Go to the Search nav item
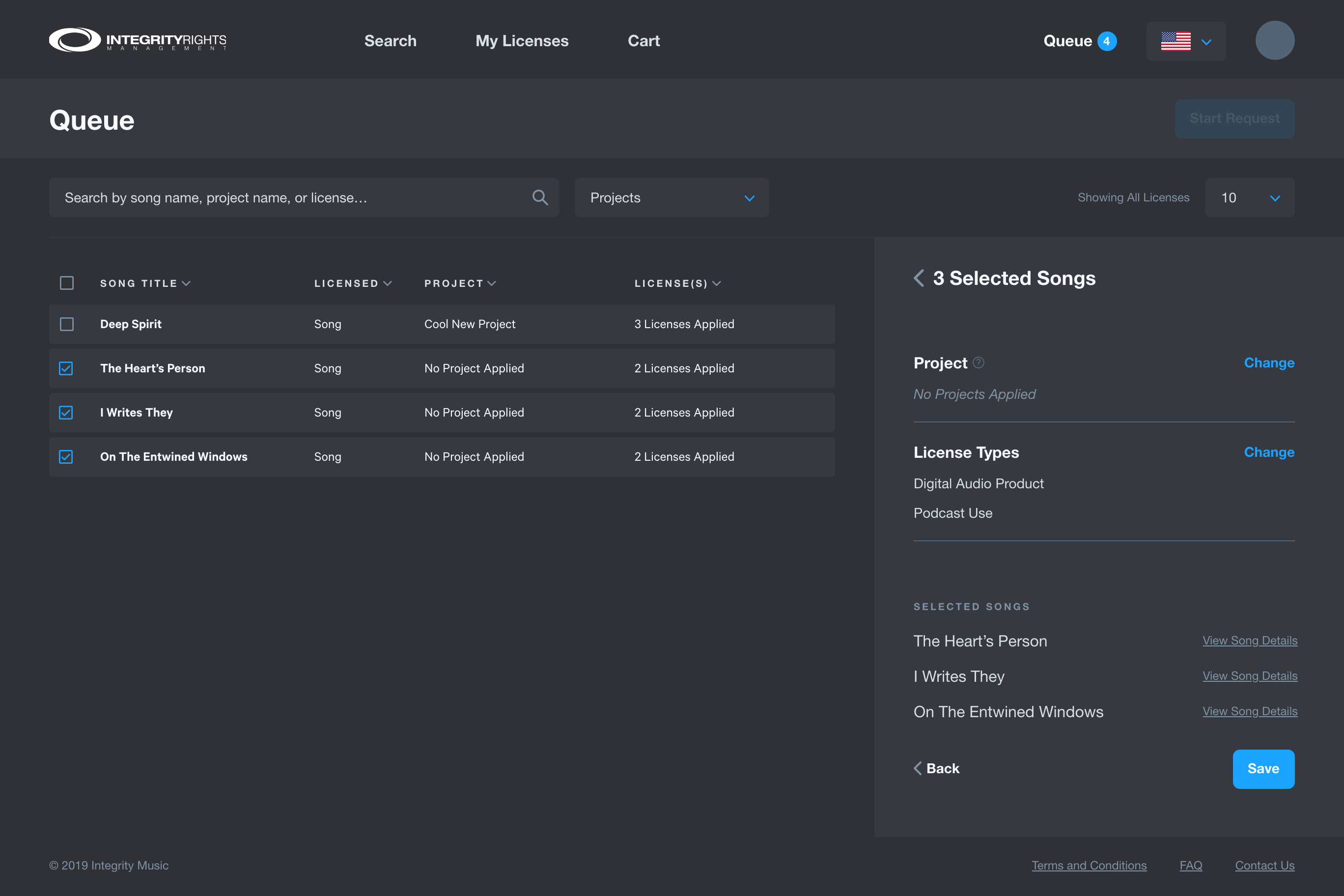This screenshot has width=1344, height=896. [x=391, y=41]
